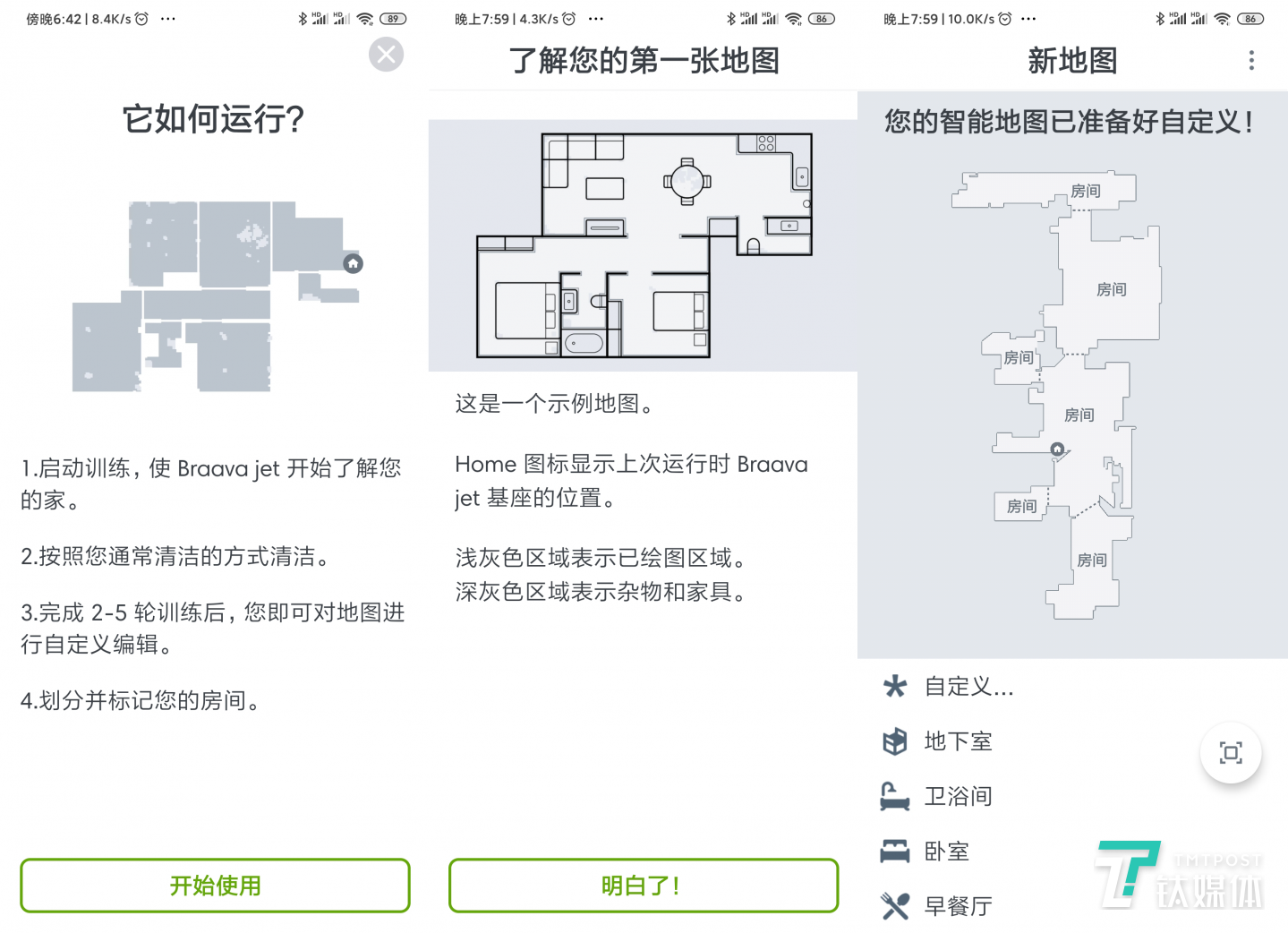Tap the 明白了 button
The width and height of the screenshot is (1288, 933).
tap(643, 886)
